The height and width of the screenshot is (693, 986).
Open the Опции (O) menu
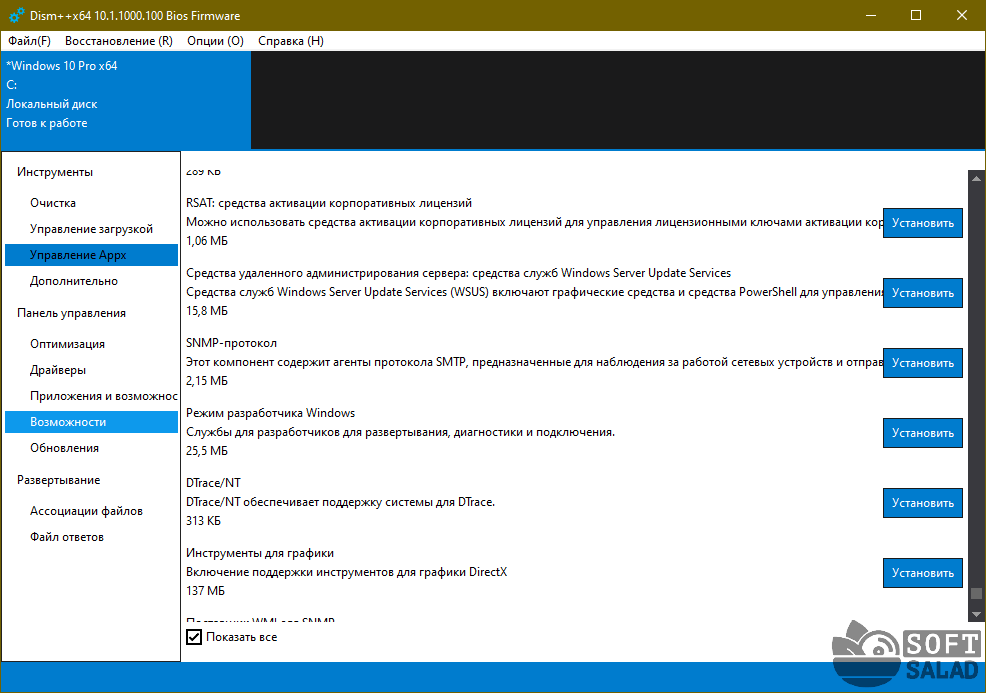click(215, 41)
